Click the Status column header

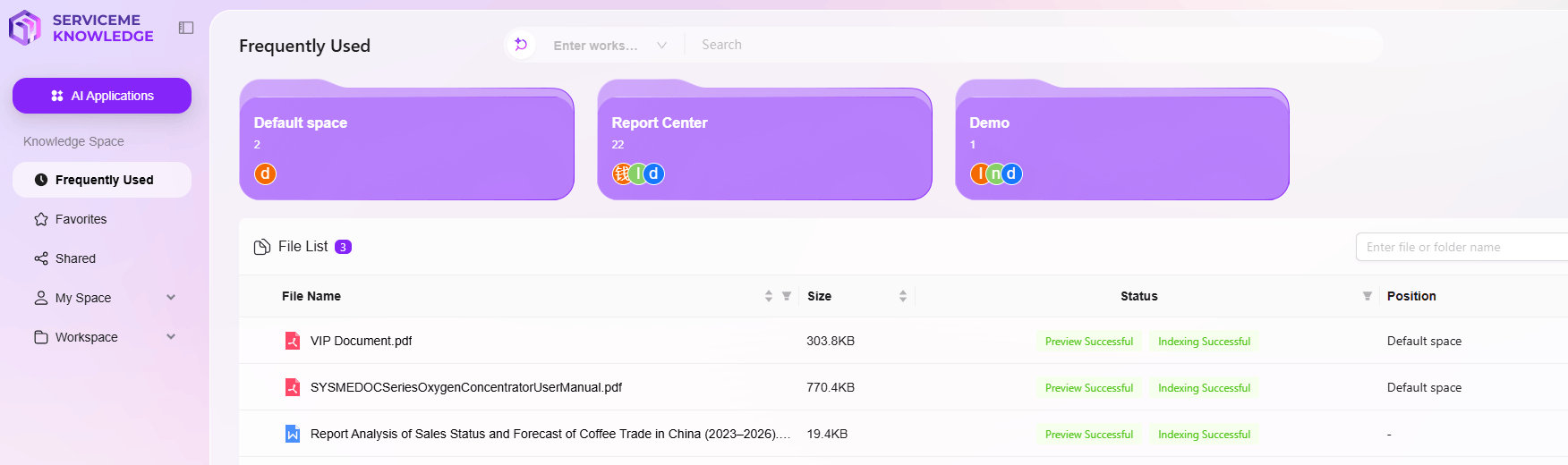(x=1138, y=296)
